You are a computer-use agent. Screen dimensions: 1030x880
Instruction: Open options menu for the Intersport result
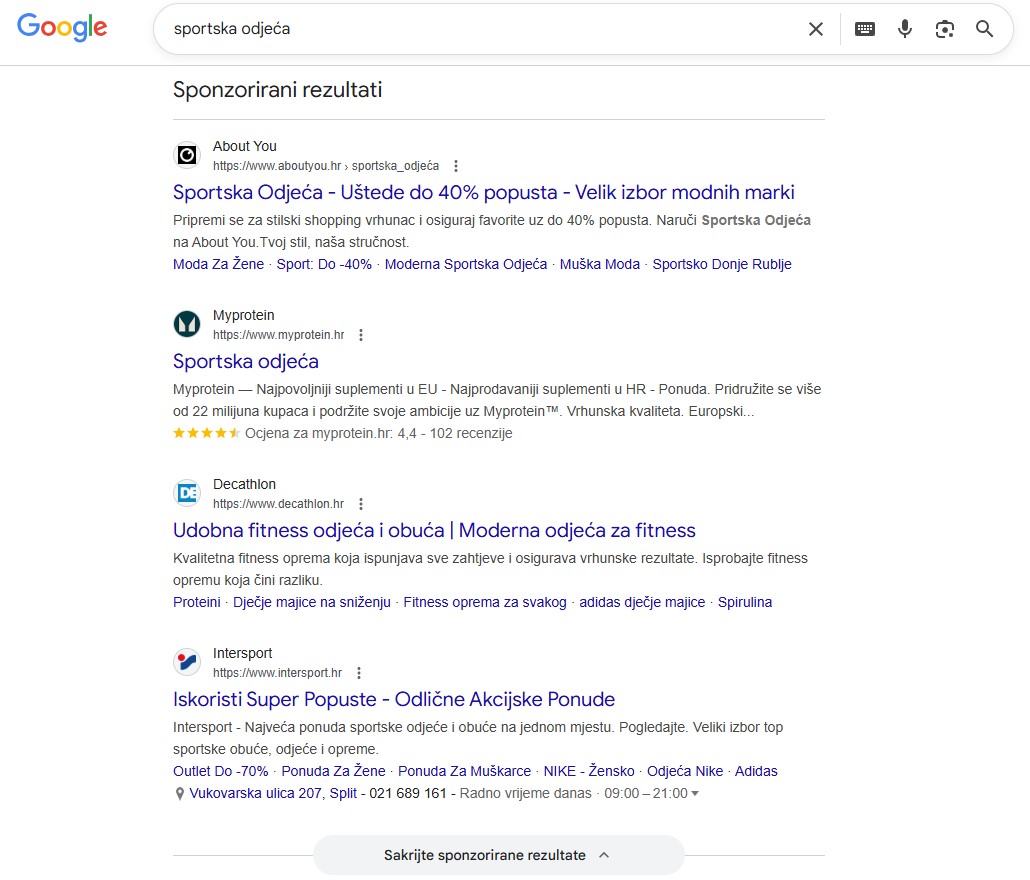coord(358,673)
